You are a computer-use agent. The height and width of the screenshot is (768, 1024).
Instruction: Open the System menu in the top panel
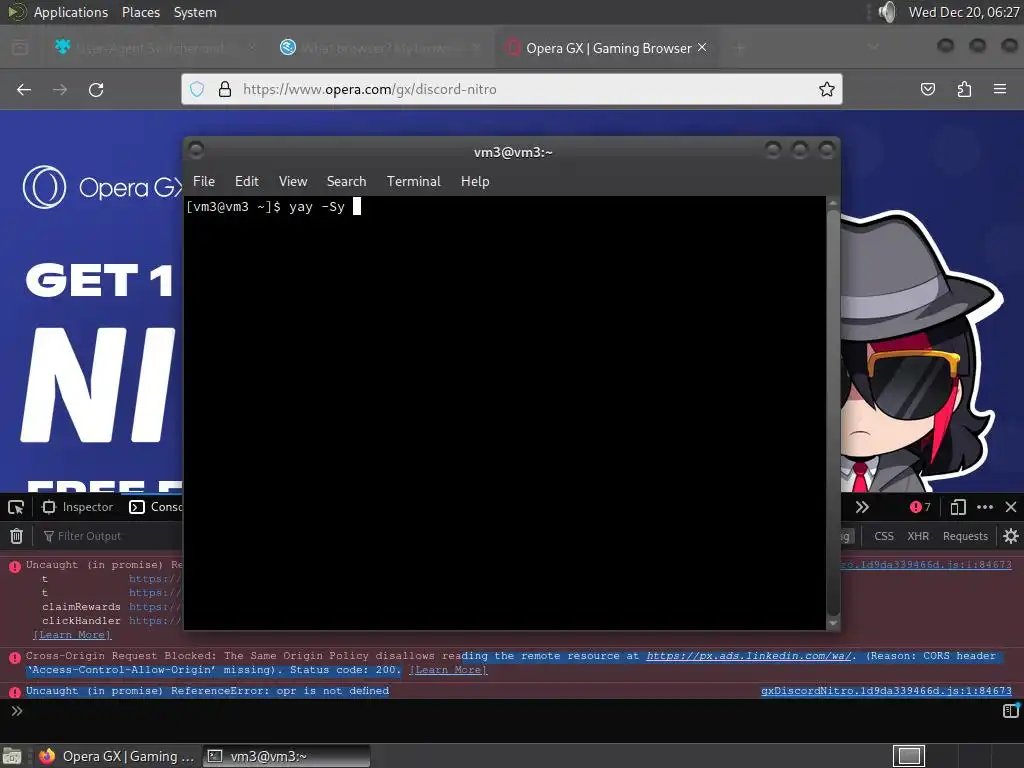(x=195, y=12)
